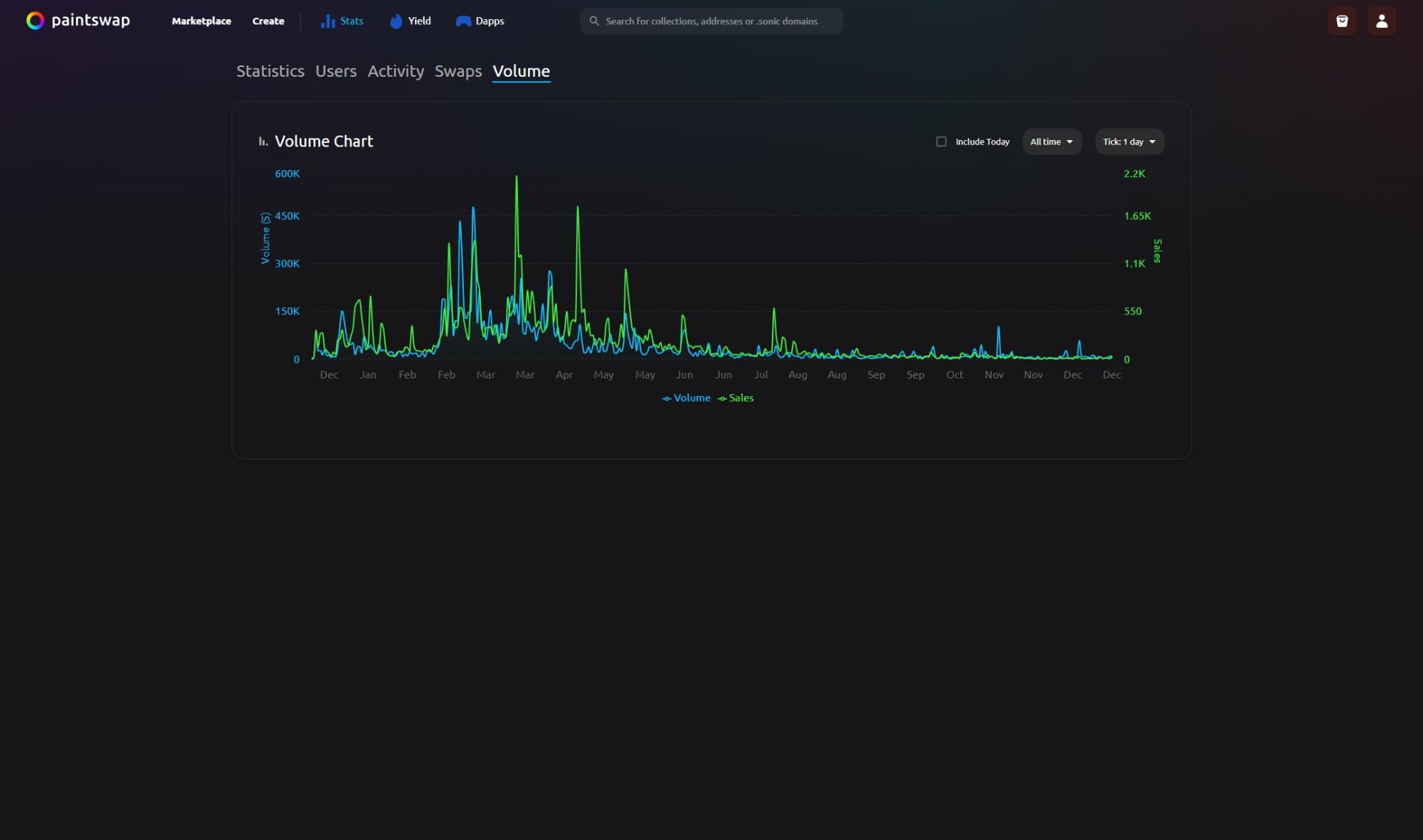Toggle the Sales series in the legend
Image resolution: width=1423 pixels, height=840 pixels.
pos(736,398)
